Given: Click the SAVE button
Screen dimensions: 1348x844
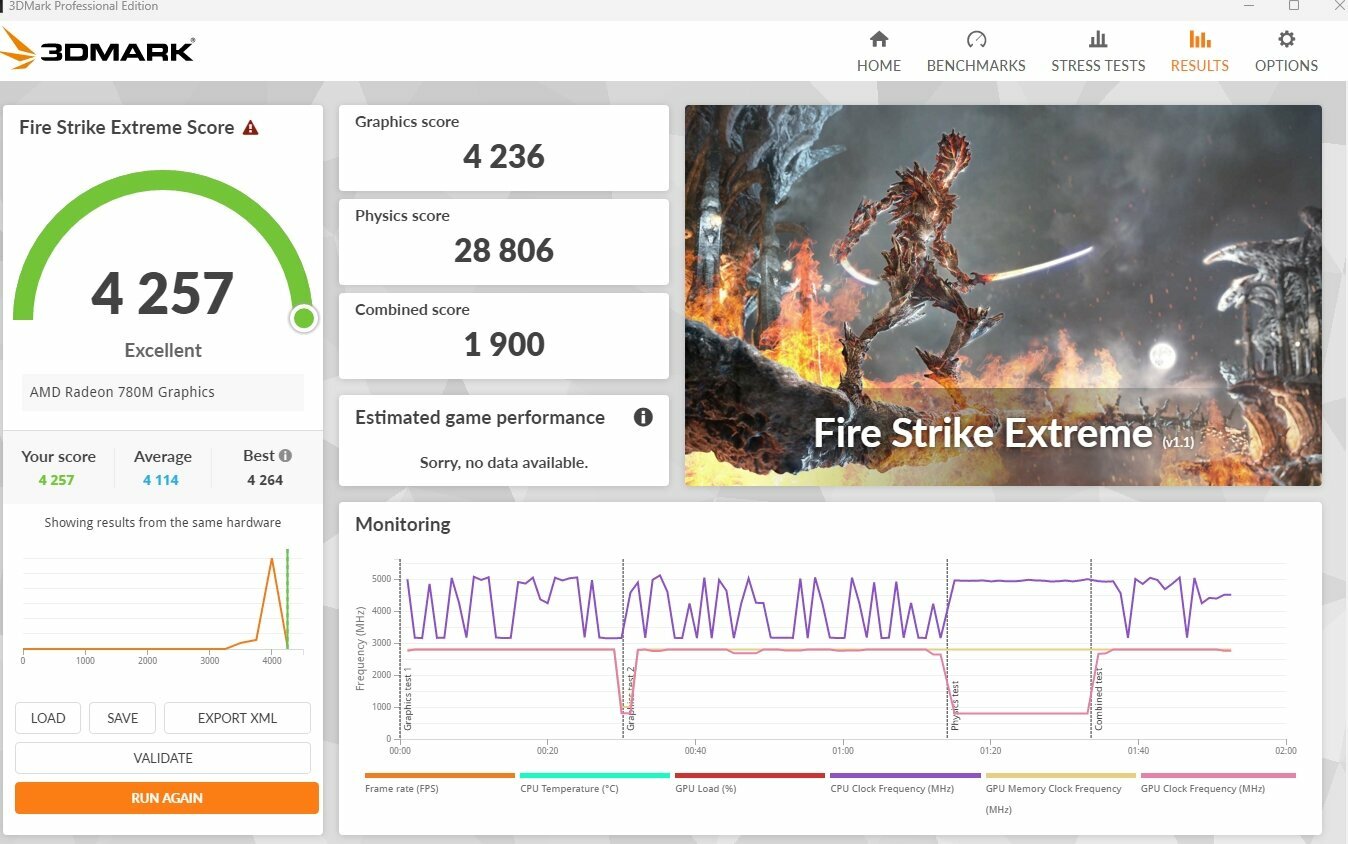Looking at the screenshot, I should [122, 718].
